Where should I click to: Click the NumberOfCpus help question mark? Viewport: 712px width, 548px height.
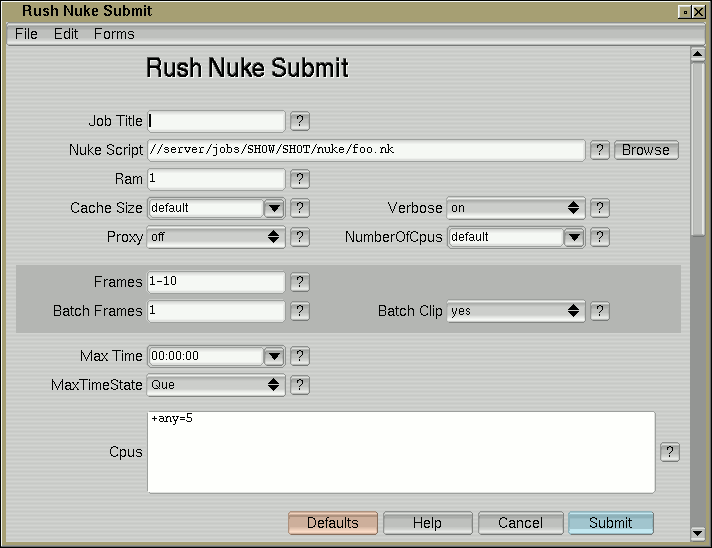click(x=599, y=237)
